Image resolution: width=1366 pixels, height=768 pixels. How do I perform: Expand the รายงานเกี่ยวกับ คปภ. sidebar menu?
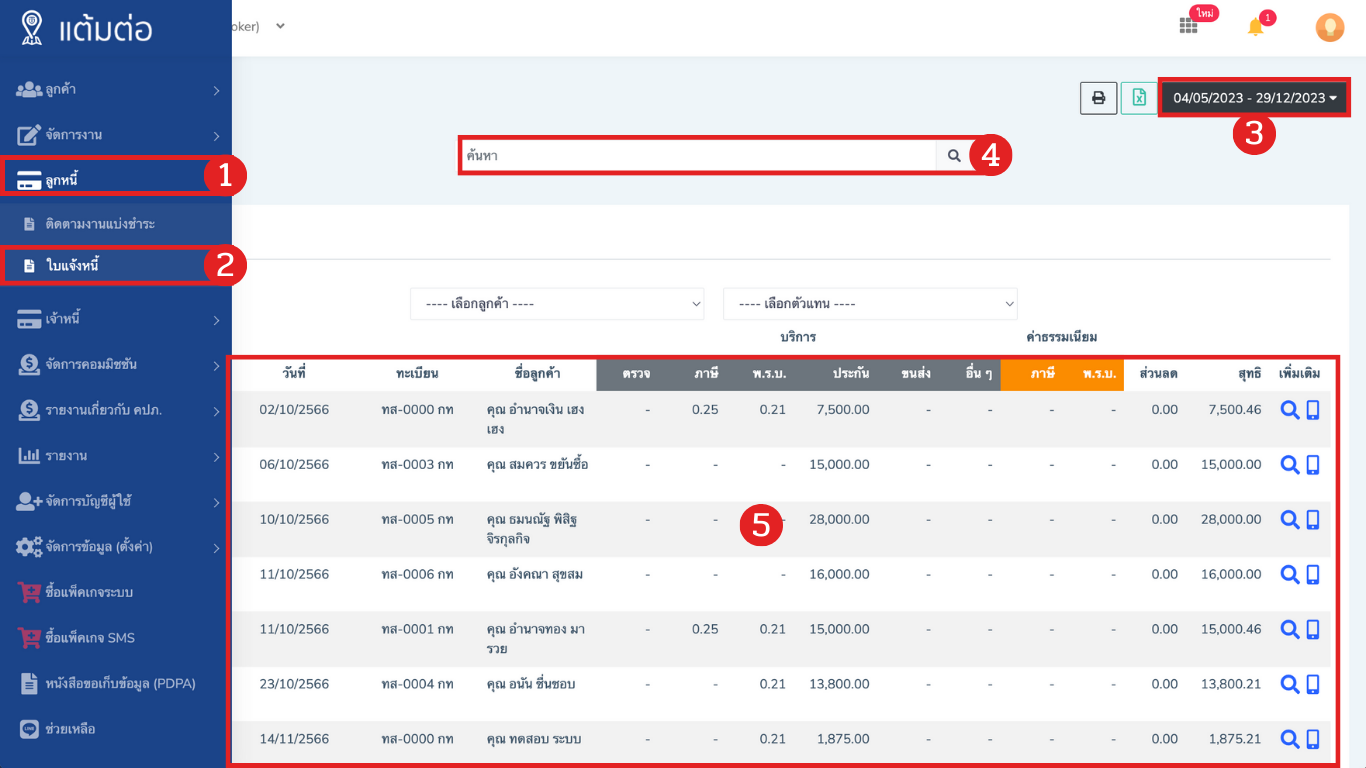pyautogui.click(x=116, y=411)
